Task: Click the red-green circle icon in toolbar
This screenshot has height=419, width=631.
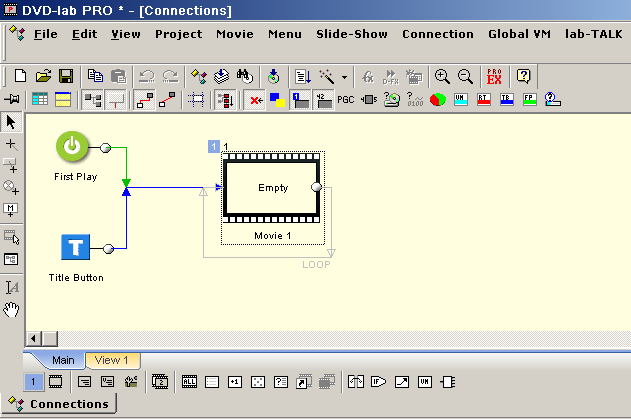Action: [438, 99]
